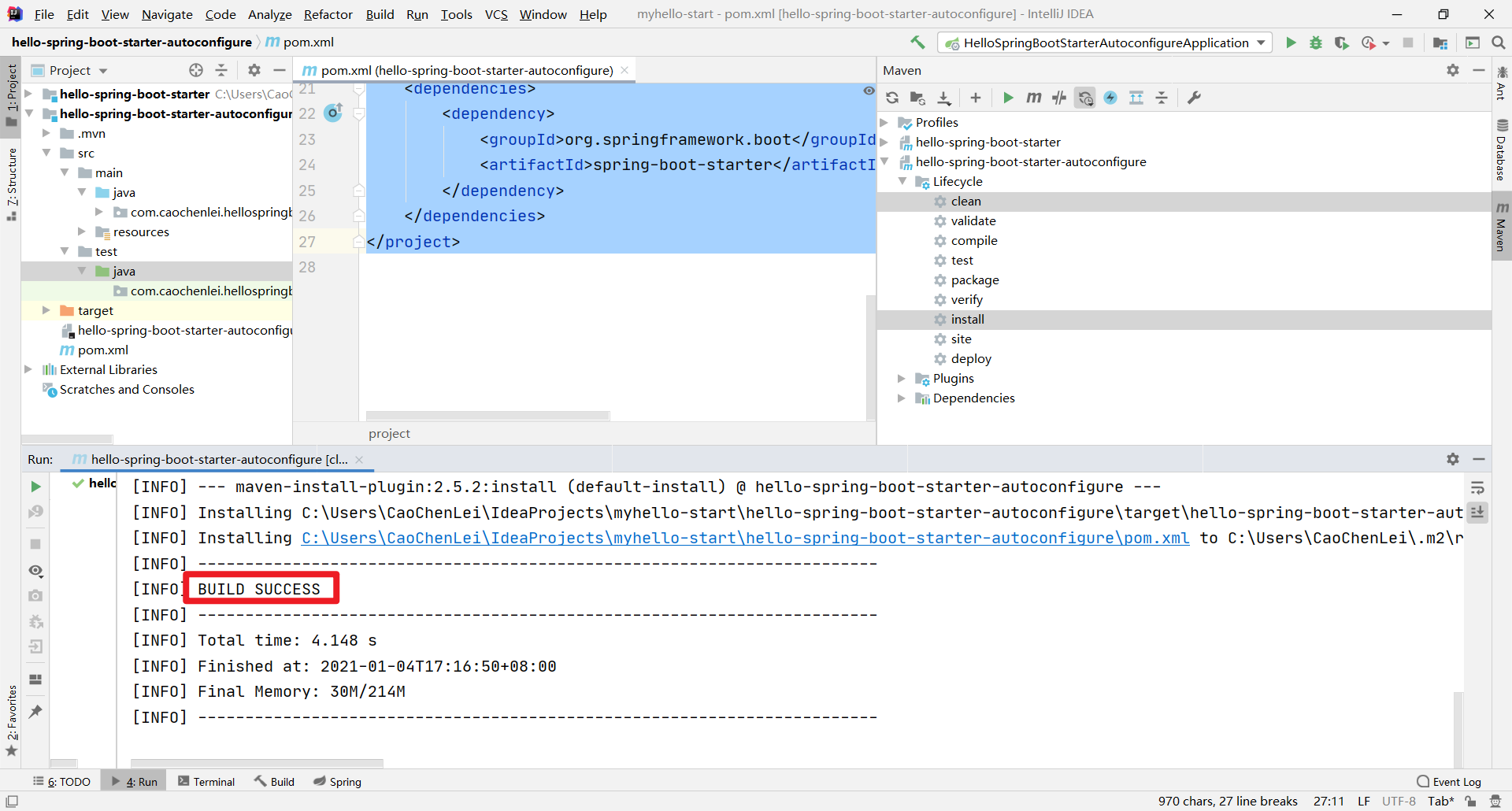Click the LF line separator widget
Image resolution: width=1512 pixels, height=811 pixels.
point(1364,801)
